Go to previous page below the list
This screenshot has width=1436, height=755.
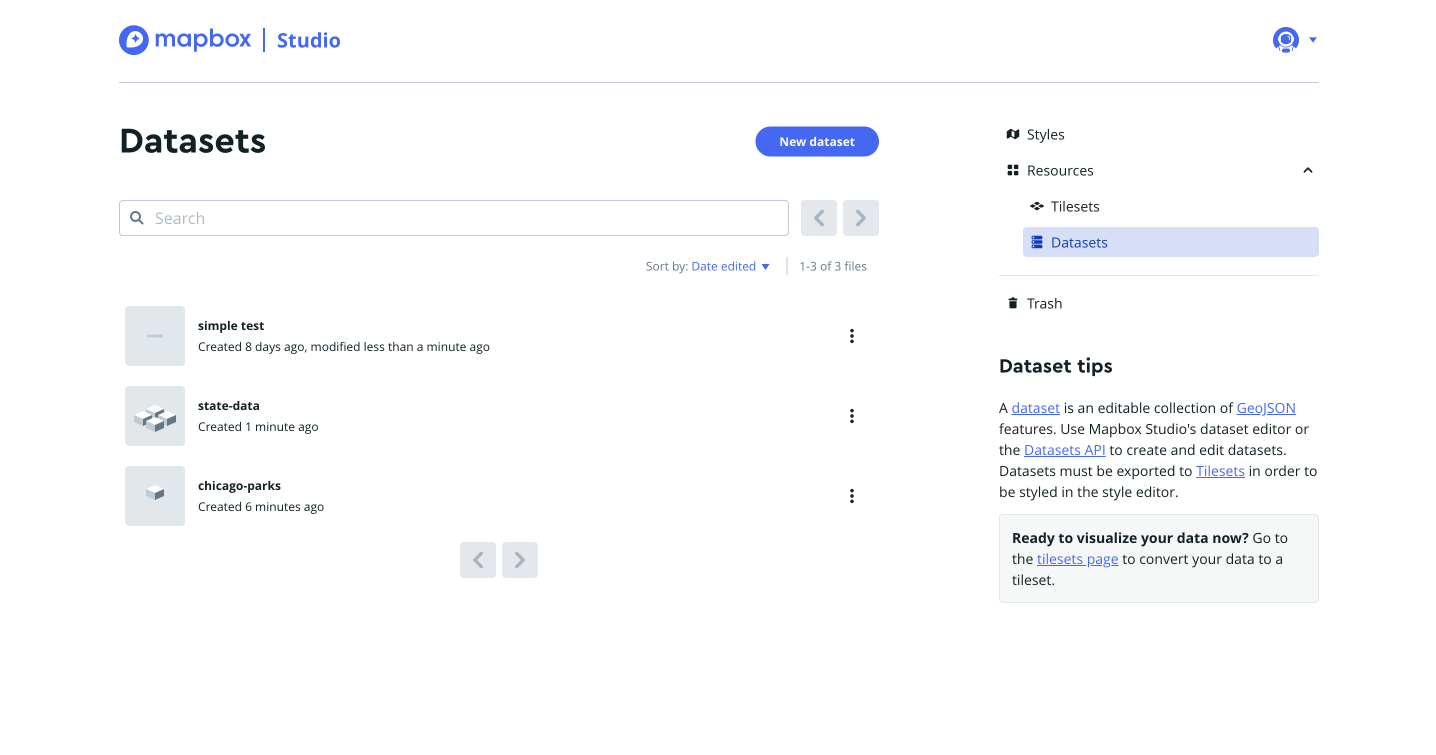click(x=478, y=560)
